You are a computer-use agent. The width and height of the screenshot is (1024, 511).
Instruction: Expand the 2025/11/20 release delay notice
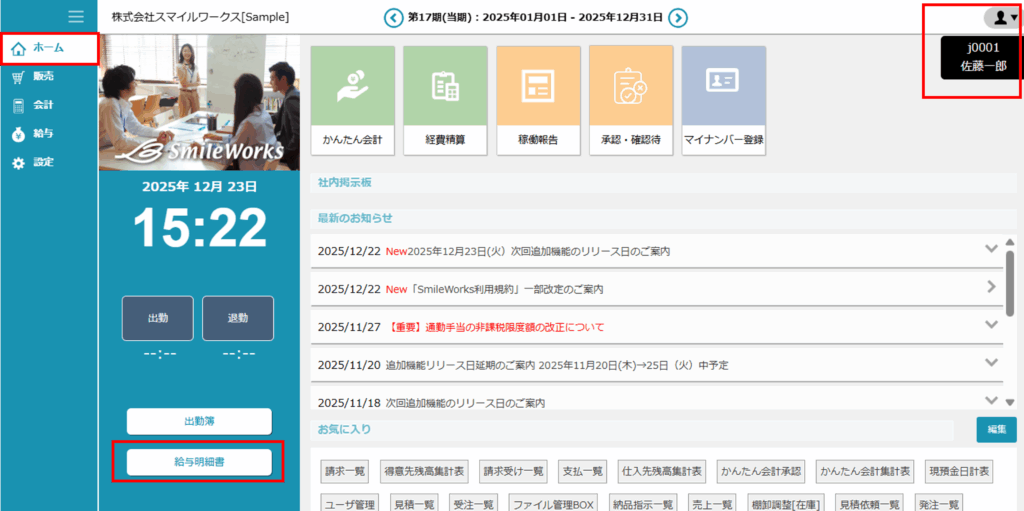tap(991, 364)
